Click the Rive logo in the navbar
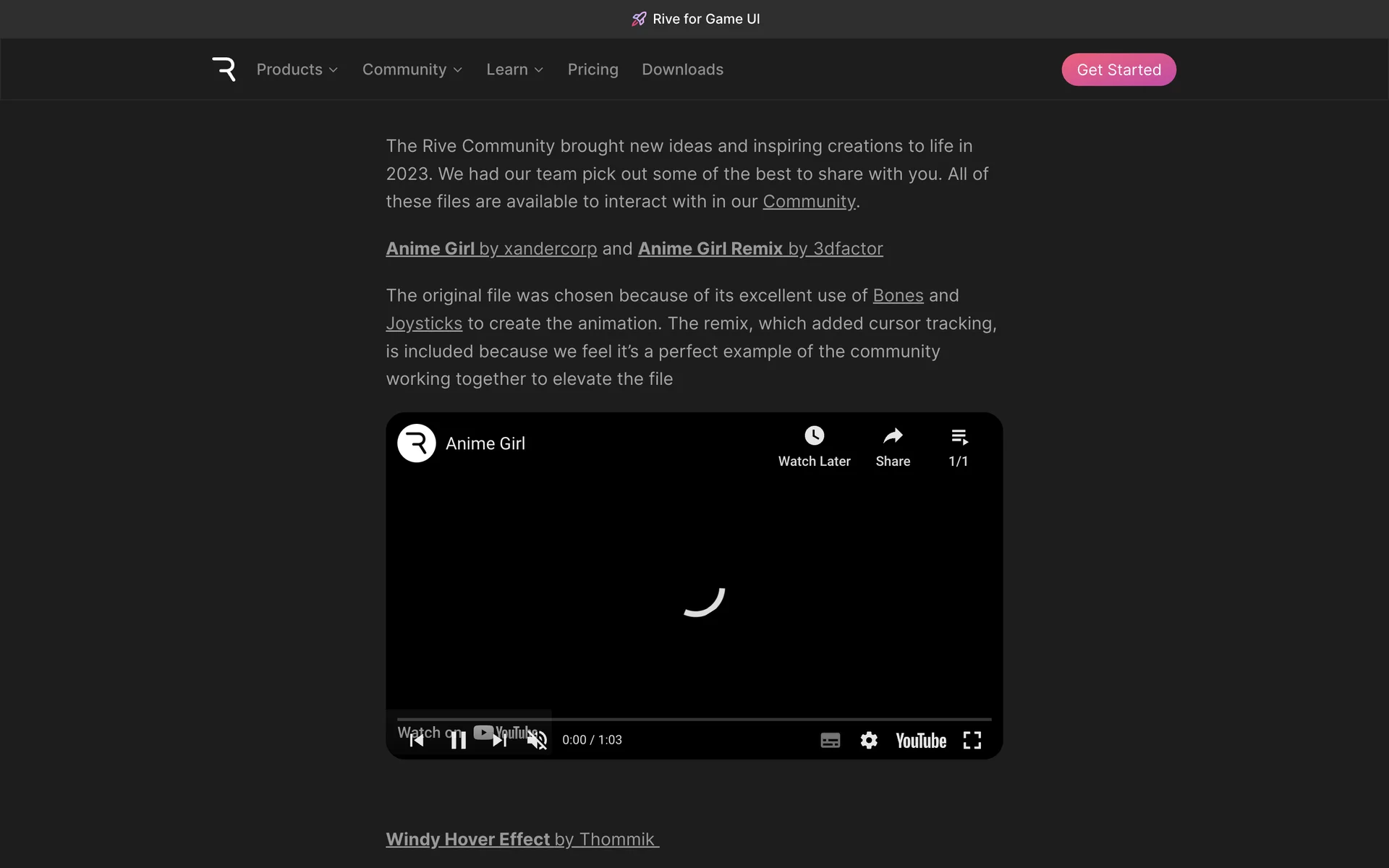This screenshot has height=868, width=1389. click(x=224, y=69)
